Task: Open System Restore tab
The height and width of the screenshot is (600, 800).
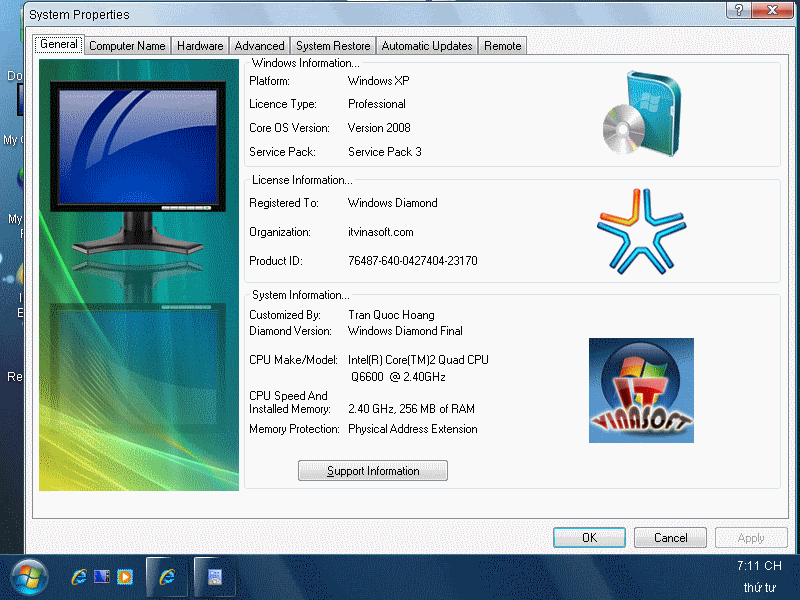Action: pos(333,46)
